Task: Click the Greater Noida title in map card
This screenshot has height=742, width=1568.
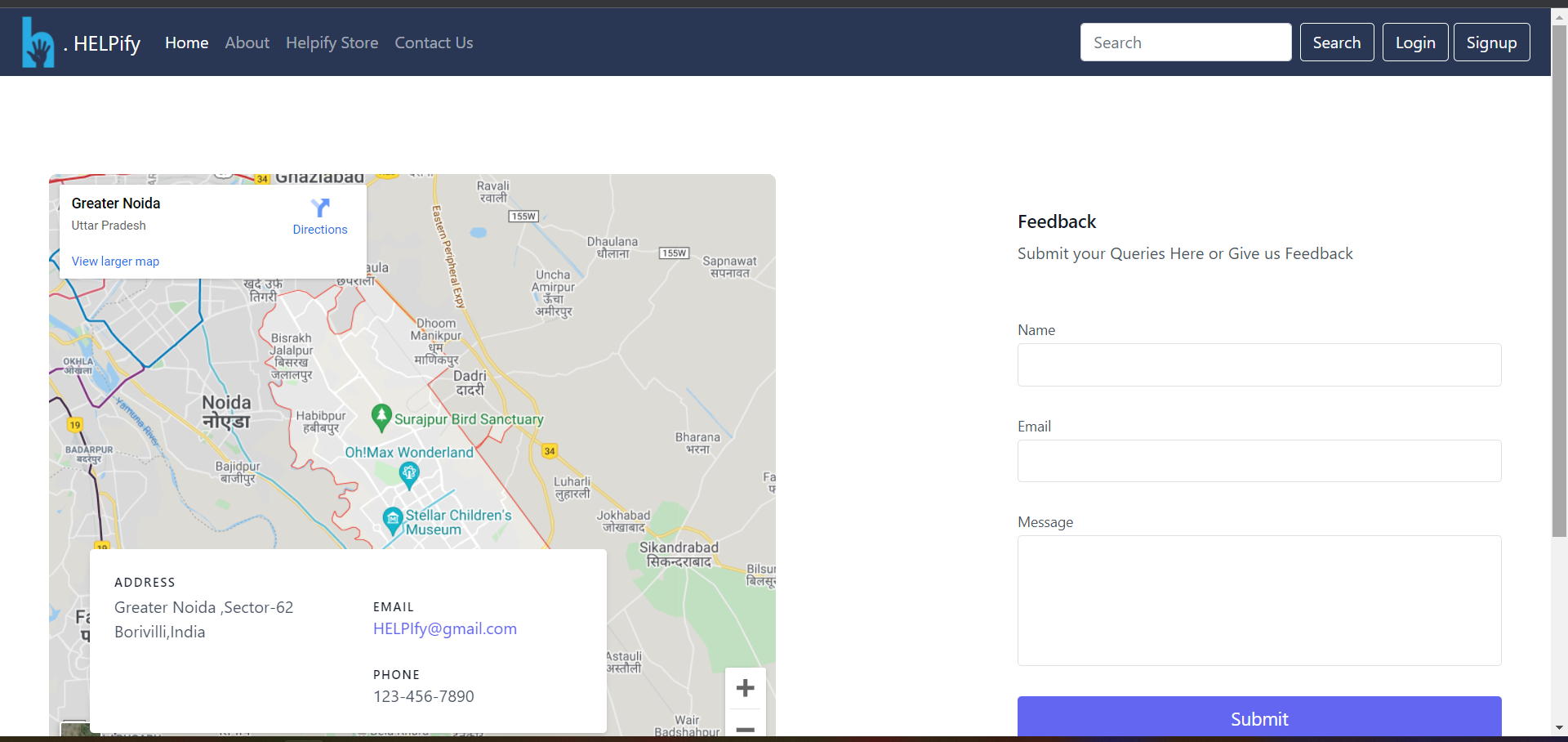Action: [116, 203]
